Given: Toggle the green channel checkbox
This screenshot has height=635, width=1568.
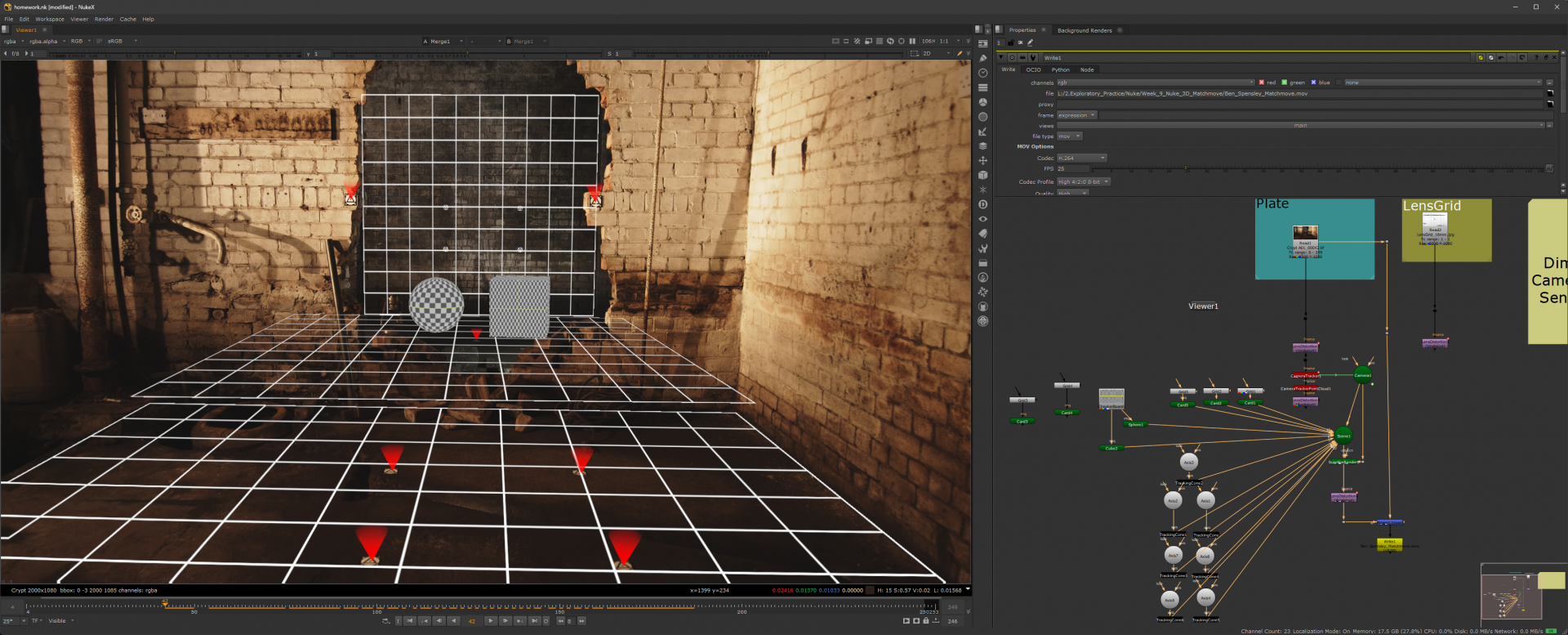Looking at the screenshot, I should (x=1285, y=83).
